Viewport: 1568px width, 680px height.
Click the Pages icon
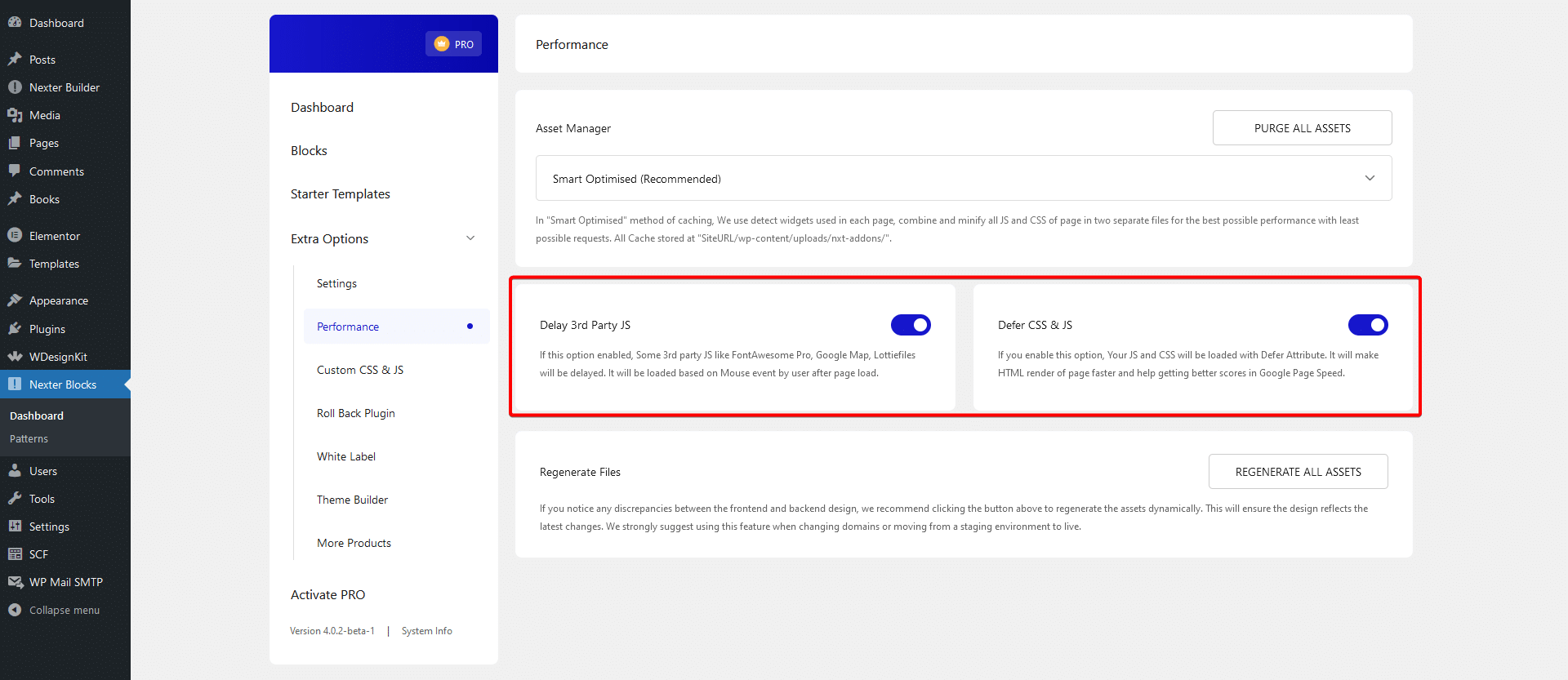15,143
